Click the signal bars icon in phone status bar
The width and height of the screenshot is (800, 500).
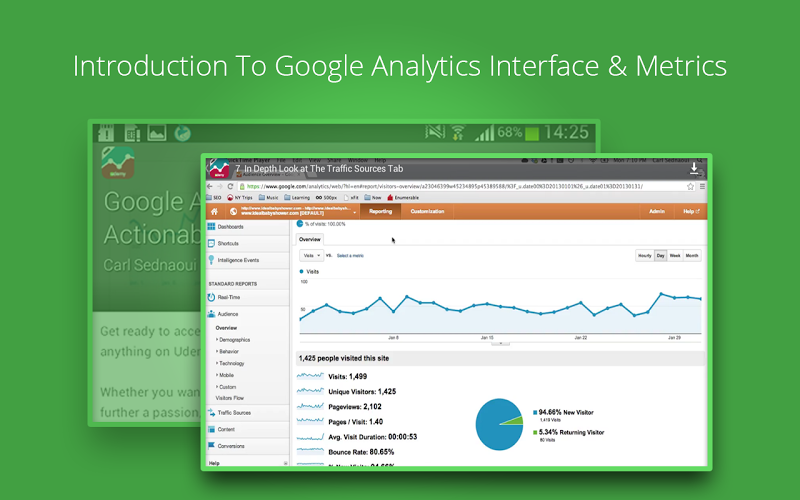tap(484, 133)
